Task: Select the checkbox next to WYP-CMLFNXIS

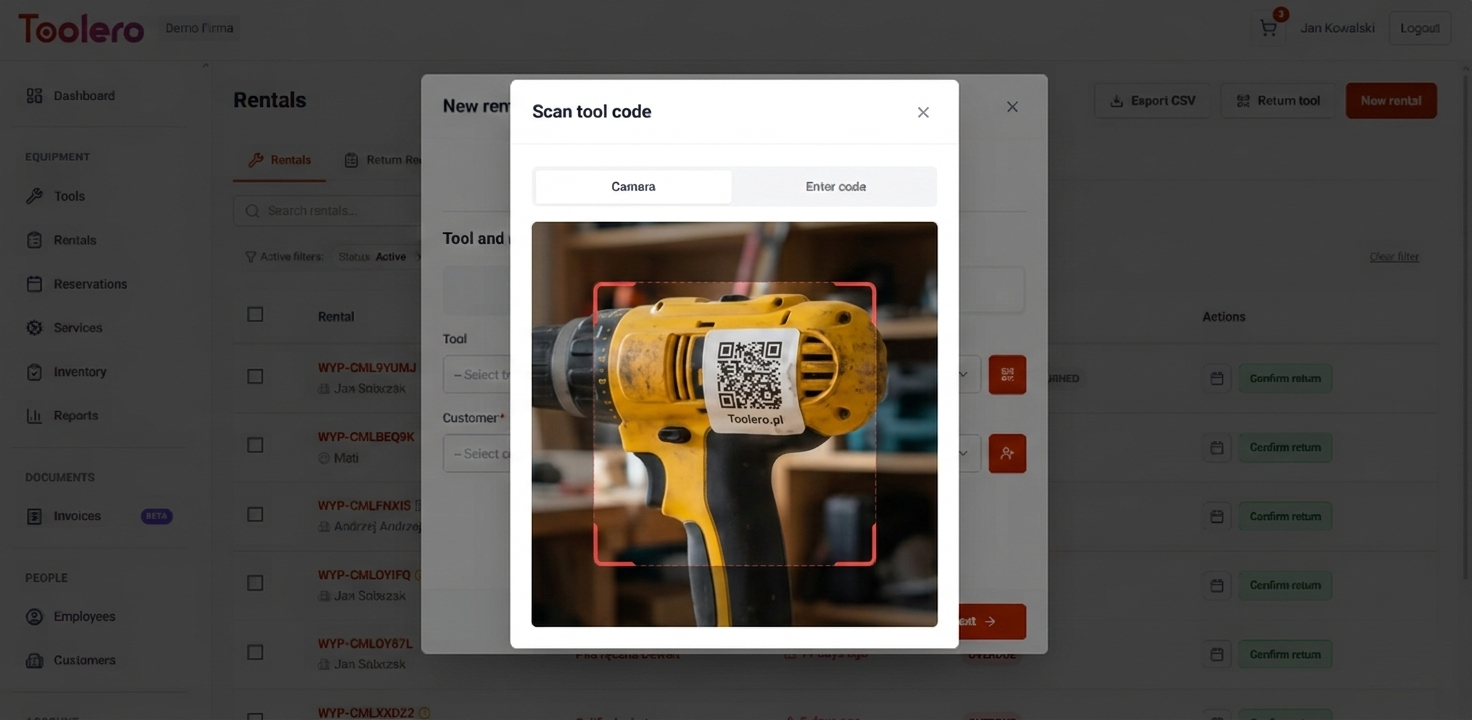Action: [x=254, y=512]
